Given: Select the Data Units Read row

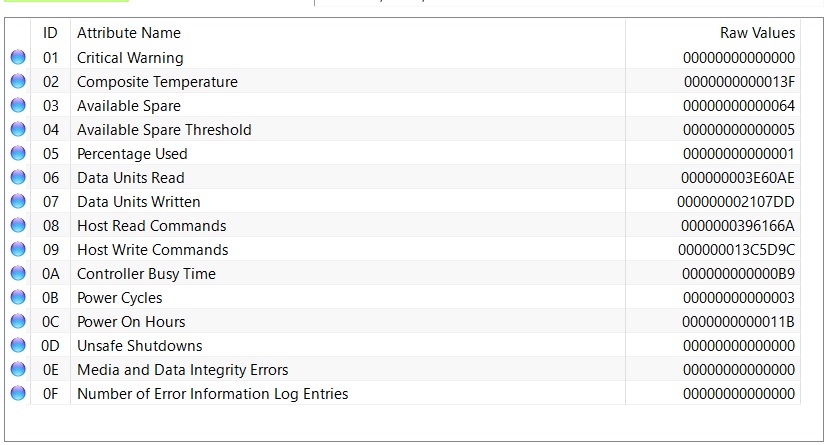Looking at the screenshot, I should click(x=130, y=178).
